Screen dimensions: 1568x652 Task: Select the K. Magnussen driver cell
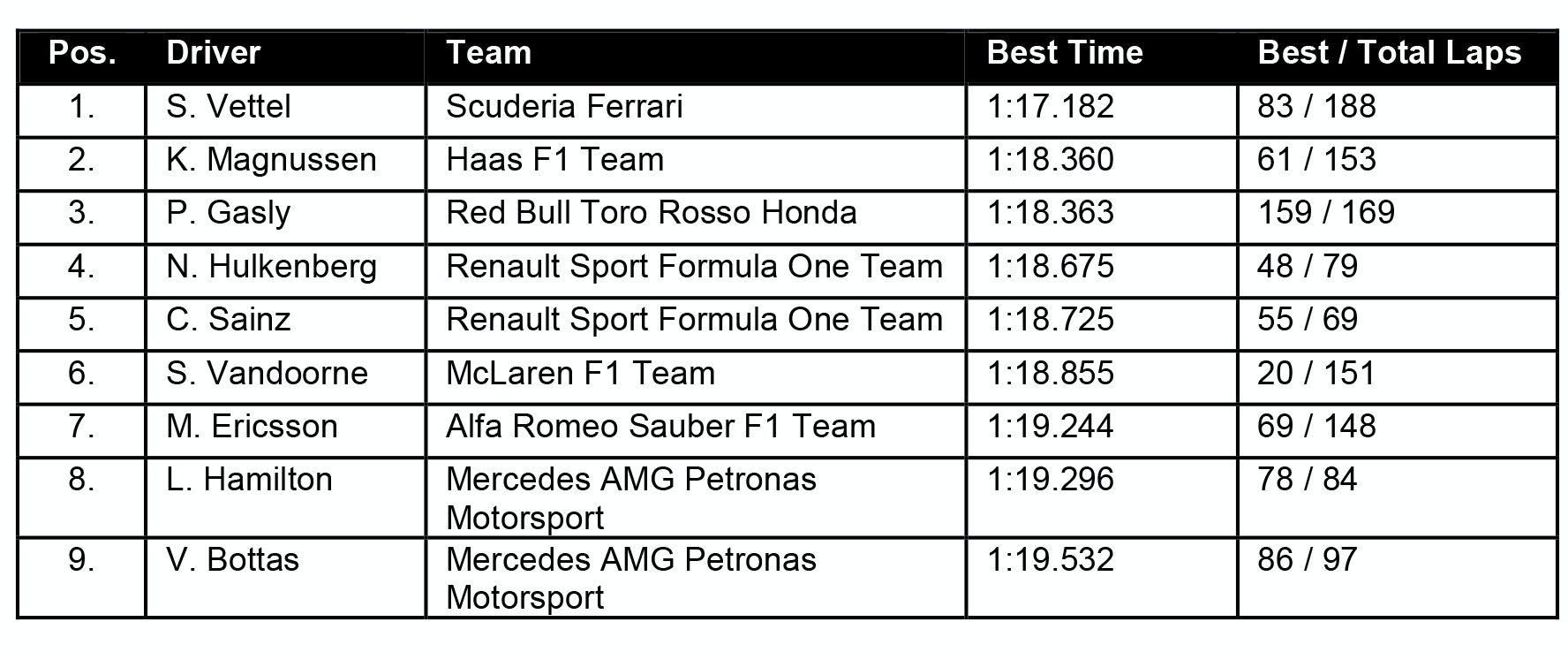coord(271,160)
